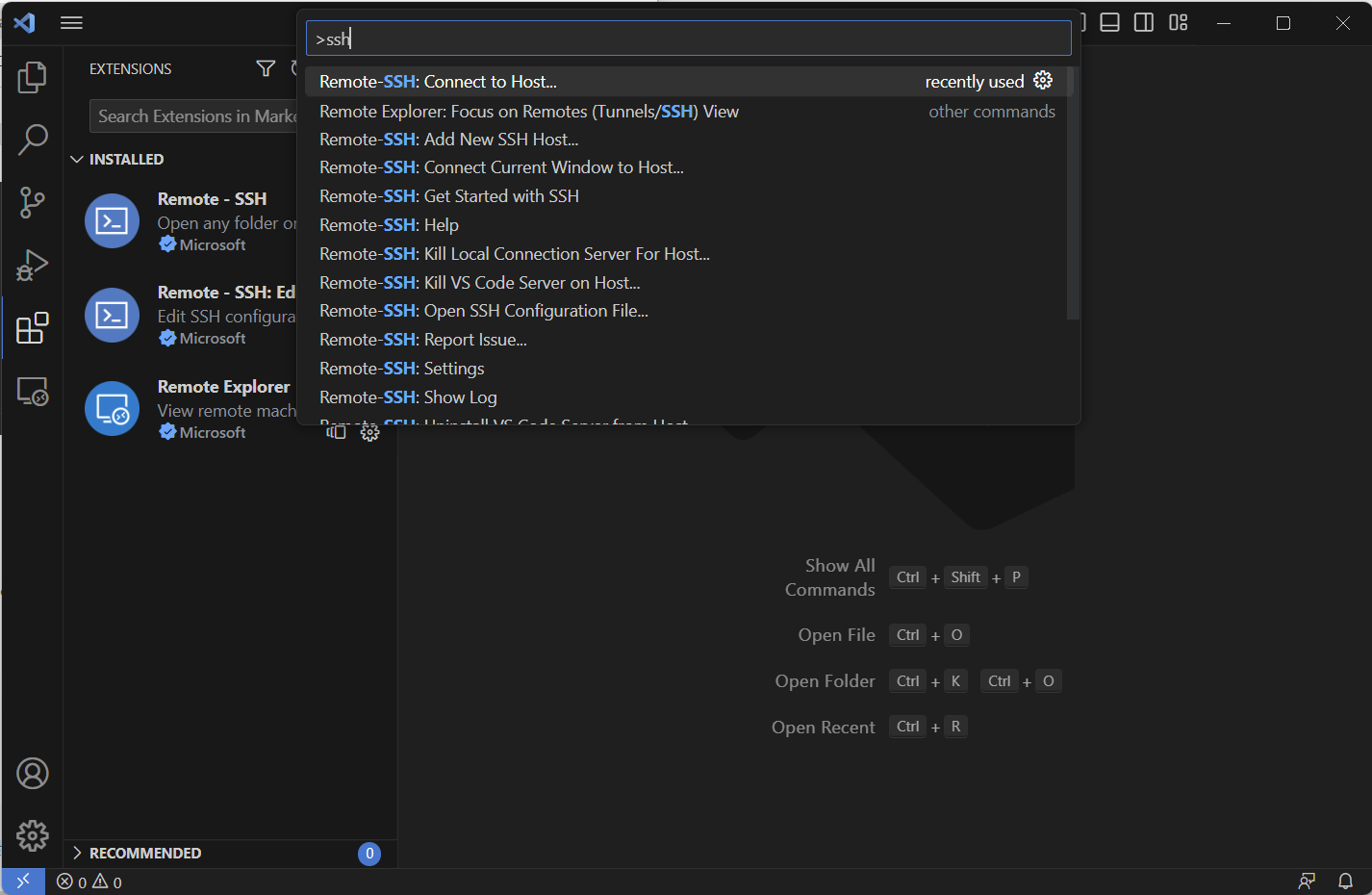This screenshot has height=895, width=1372.
Task: Select Remote-SSH: Help command
Action: pyautogui.click(x=686, y=225)
